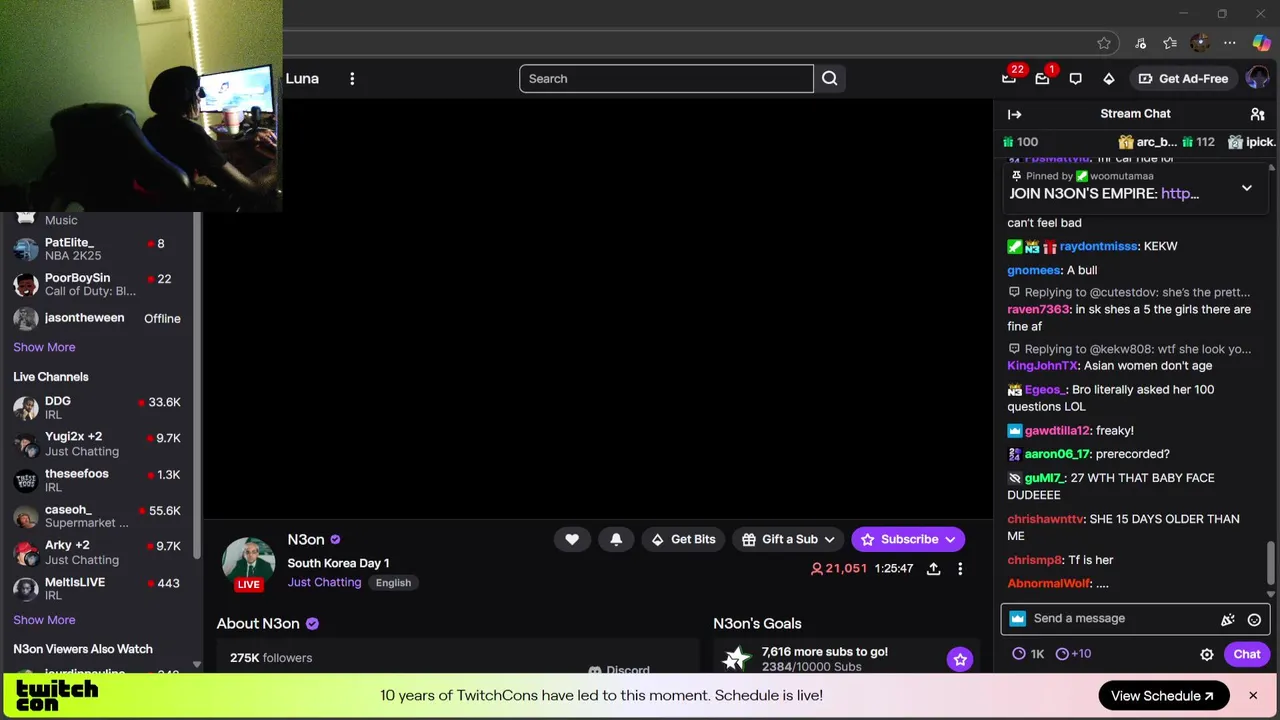
Task: Click the Get Bits button under stream
Action: tap(684, 539)
